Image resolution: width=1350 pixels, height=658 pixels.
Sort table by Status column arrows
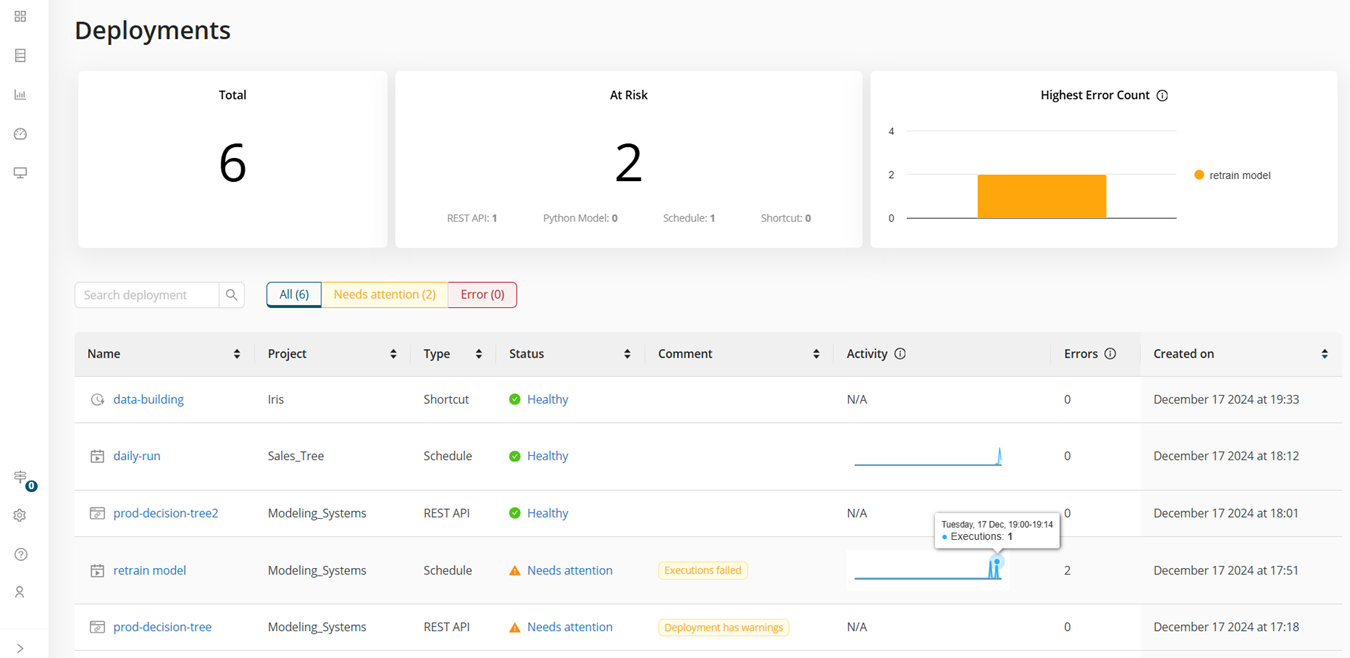[x=627, y=354]
